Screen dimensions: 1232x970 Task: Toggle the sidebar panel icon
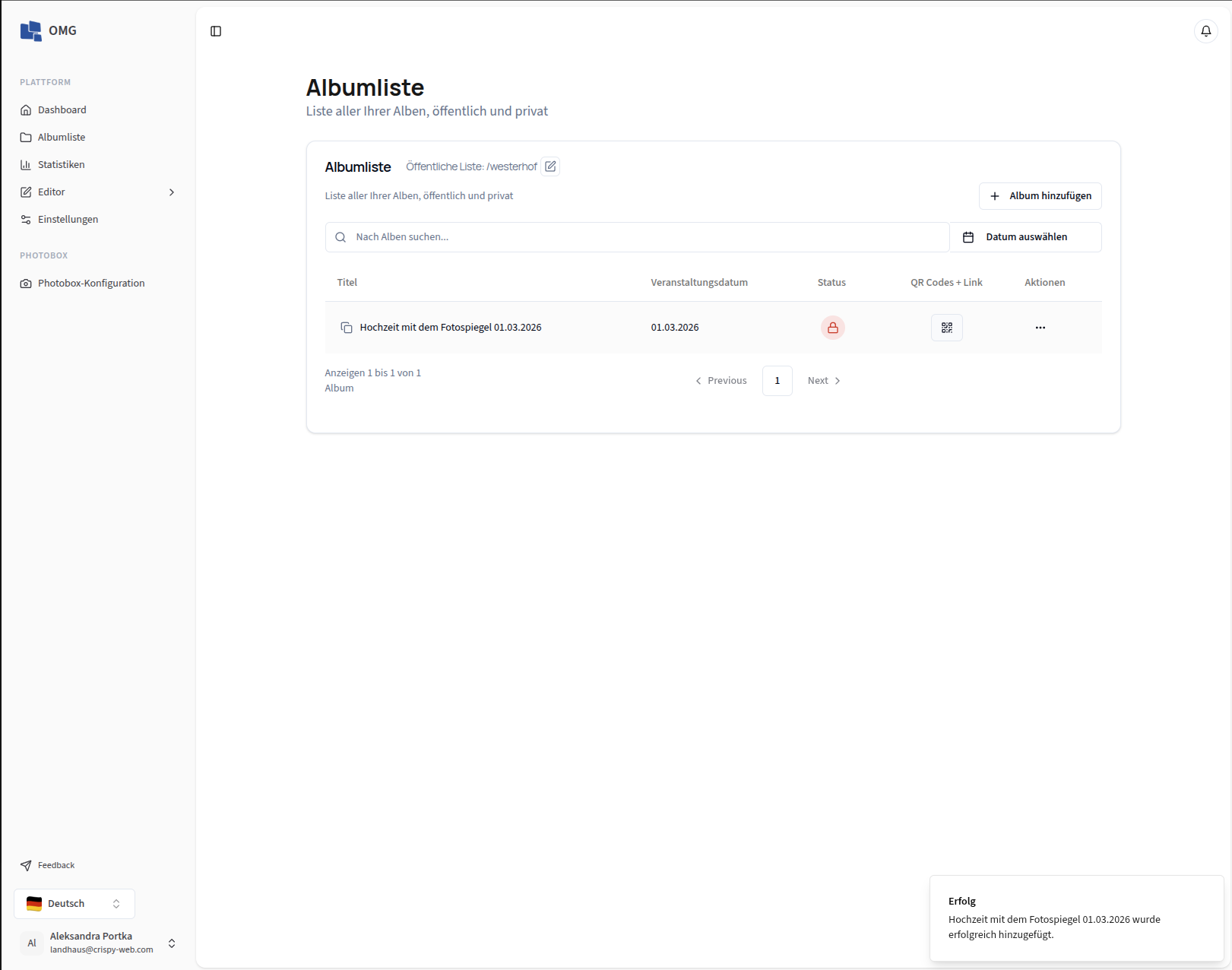click(x=216, y=31)
